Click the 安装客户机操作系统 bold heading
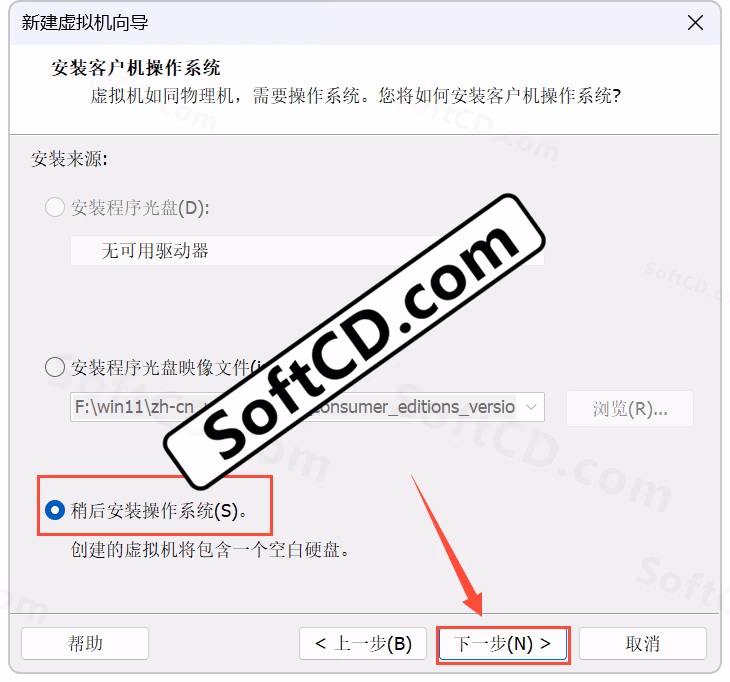 pos(135,68)
